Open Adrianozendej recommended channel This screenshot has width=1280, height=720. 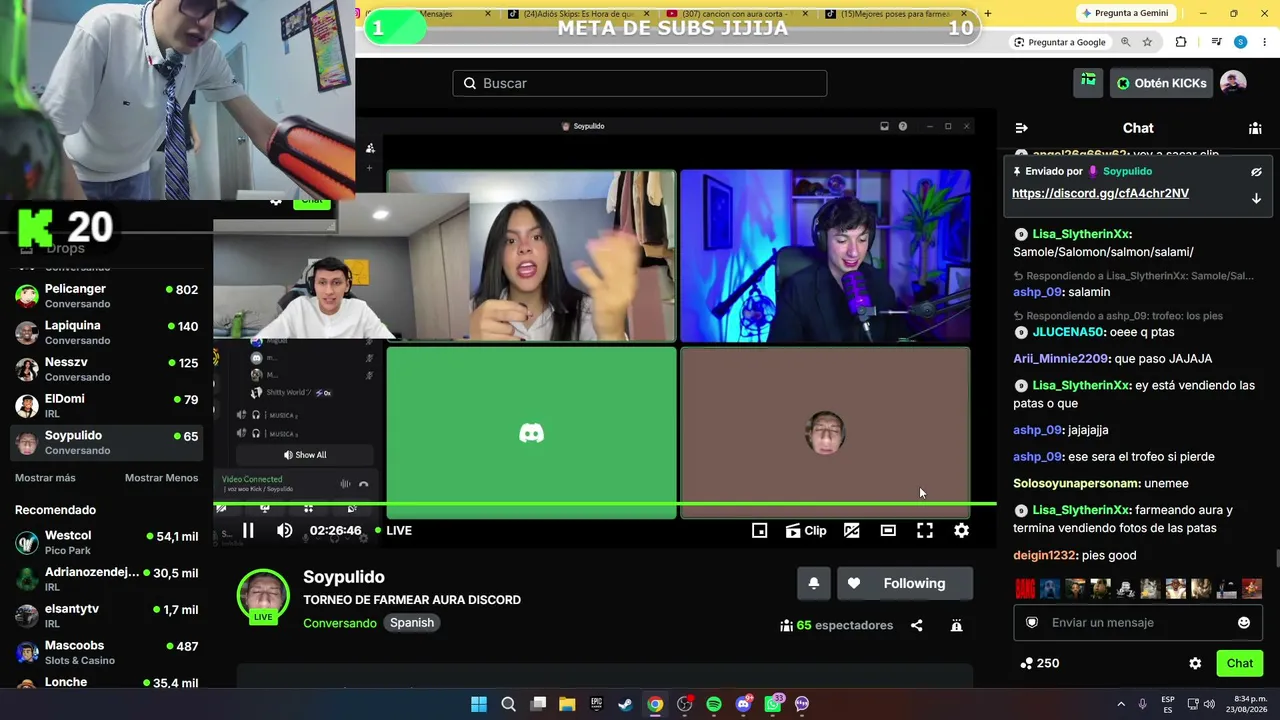[x=106, y=579]
